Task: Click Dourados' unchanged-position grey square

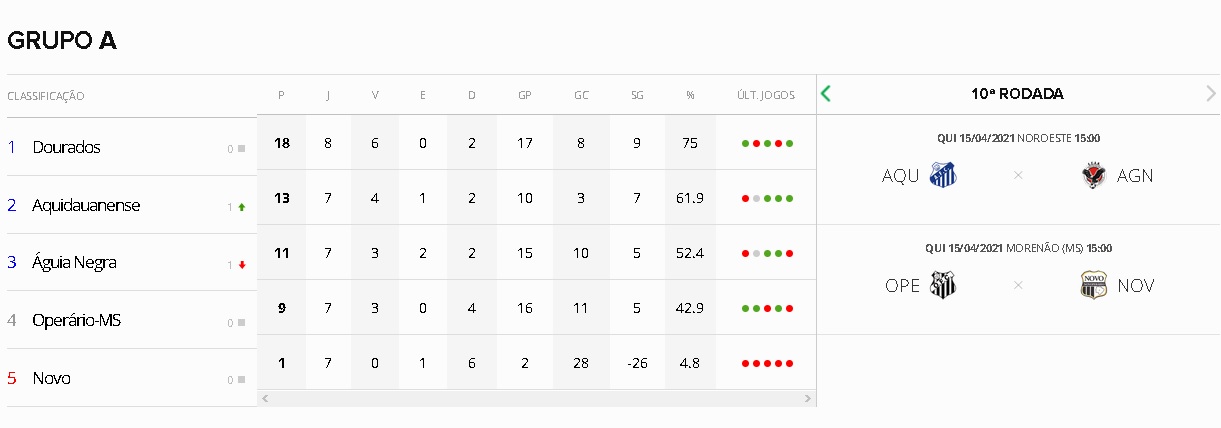Action: pyautogui.click(x=241, y=149)
